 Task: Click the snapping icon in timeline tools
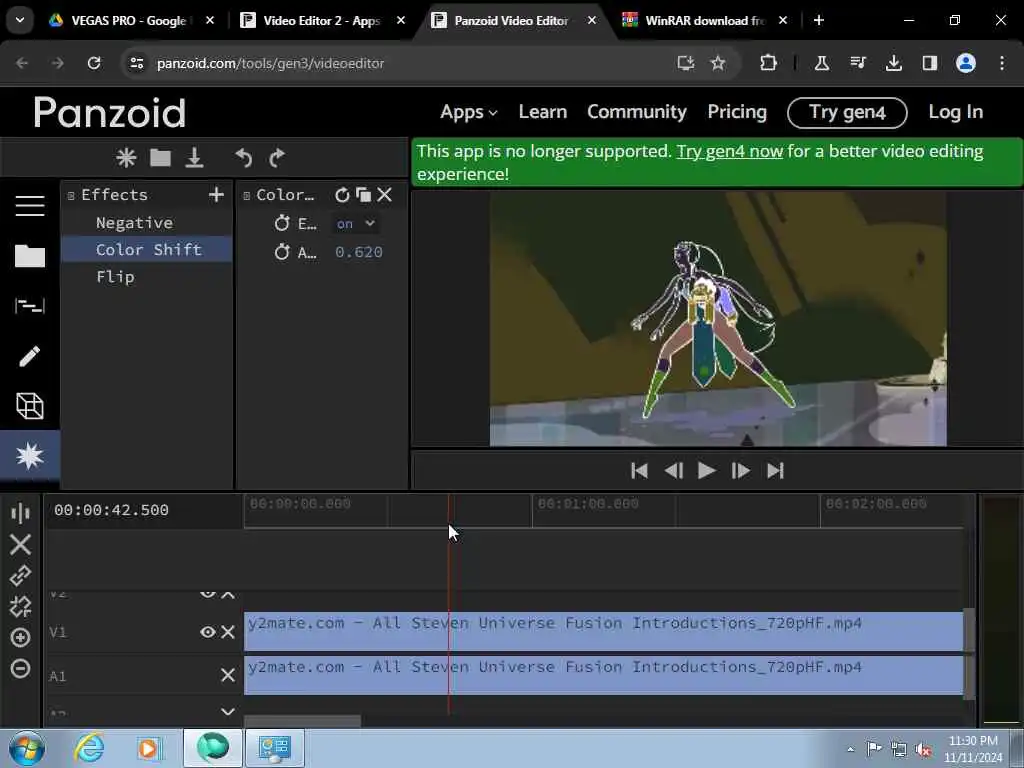click(x=20, y=607)
